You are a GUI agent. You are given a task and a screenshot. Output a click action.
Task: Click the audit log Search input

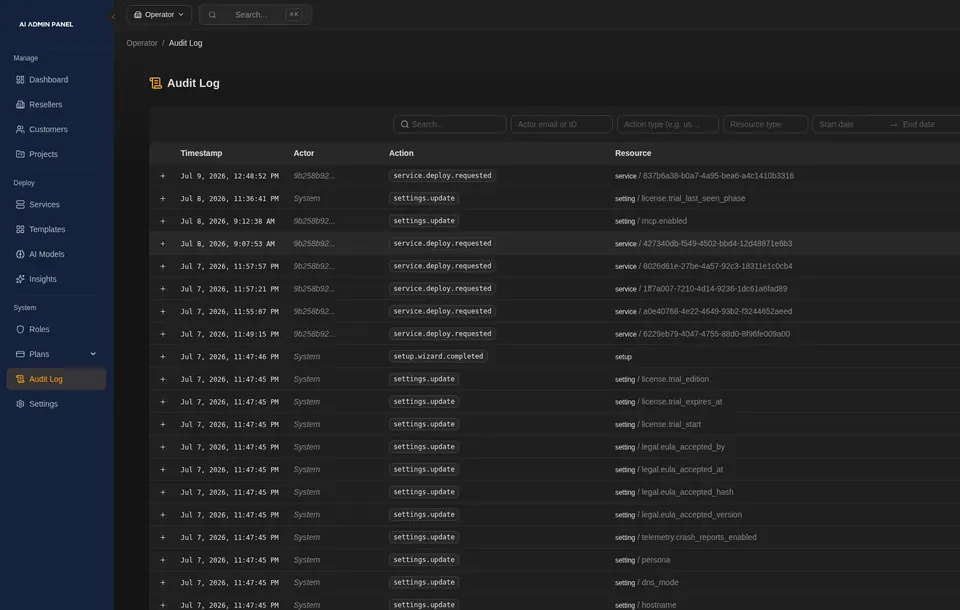[x=450, y=124]
